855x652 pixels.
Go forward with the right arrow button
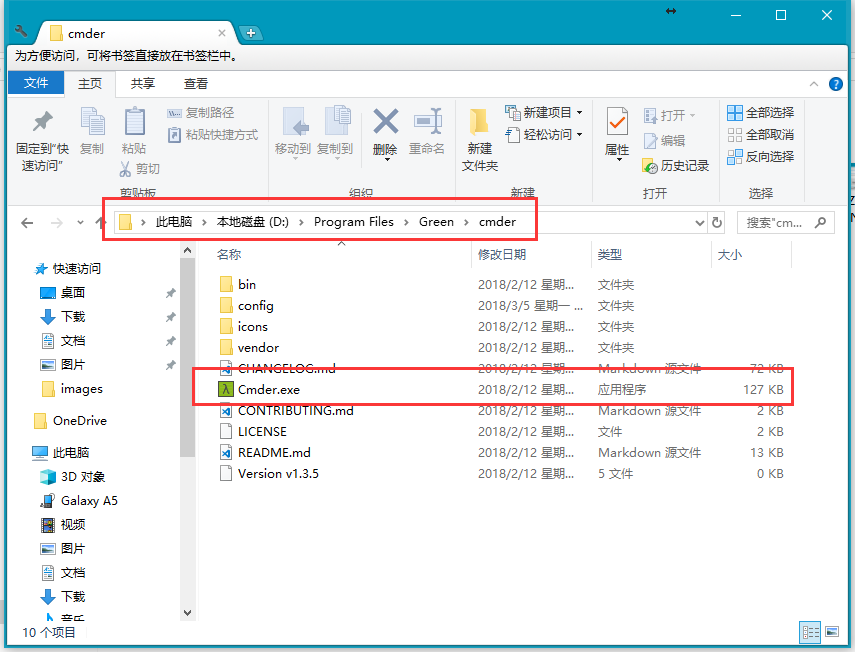pos(57,222)
